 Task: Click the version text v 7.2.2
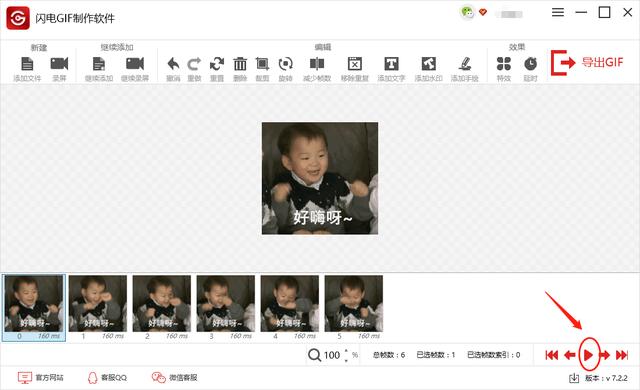607,378
